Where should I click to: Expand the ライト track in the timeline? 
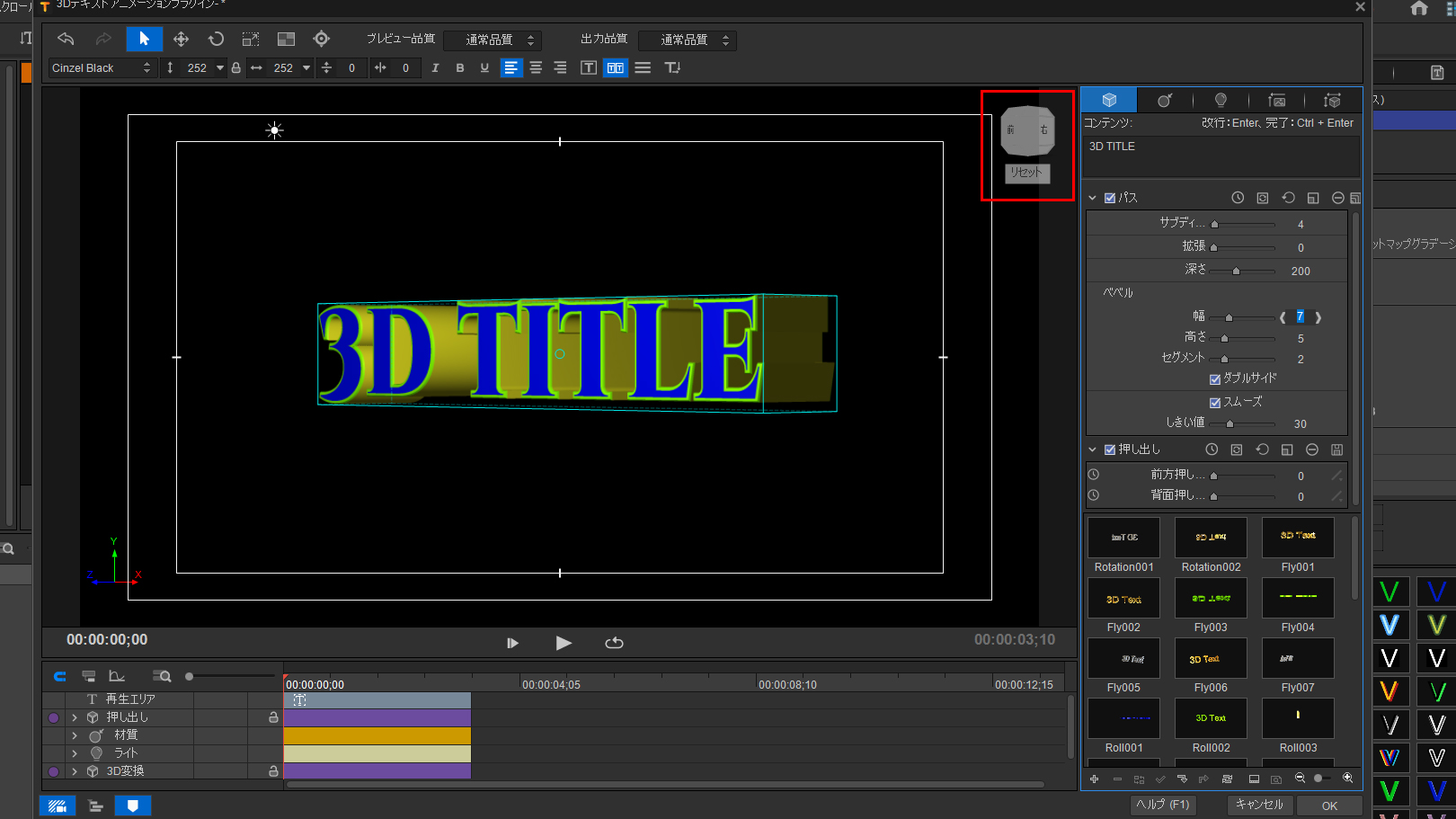pyautogui.click(x=75, y=752)
